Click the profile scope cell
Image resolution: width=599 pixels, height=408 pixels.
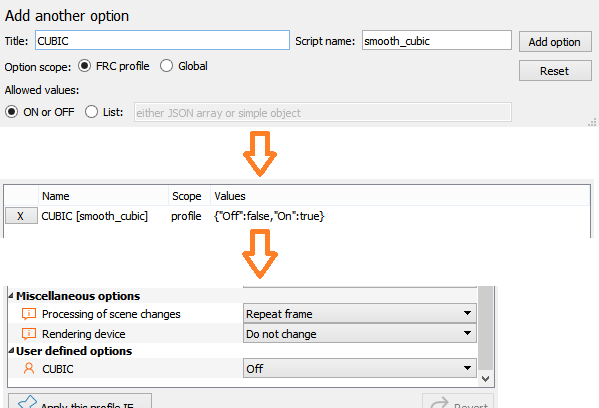pyautogui.click(x=186, y=216)
